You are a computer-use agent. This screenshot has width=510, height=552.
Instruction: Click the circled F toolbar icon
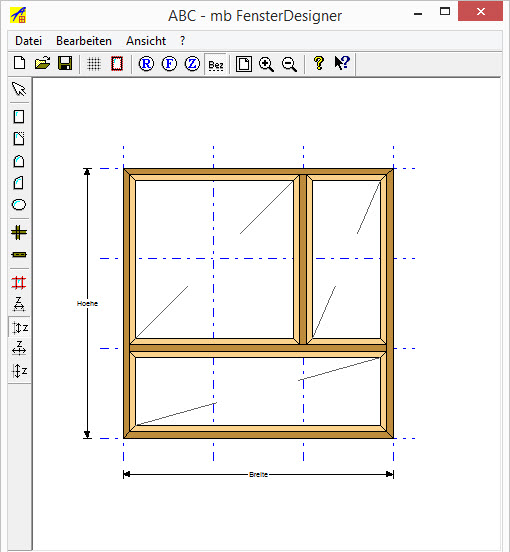pos(169,64)
